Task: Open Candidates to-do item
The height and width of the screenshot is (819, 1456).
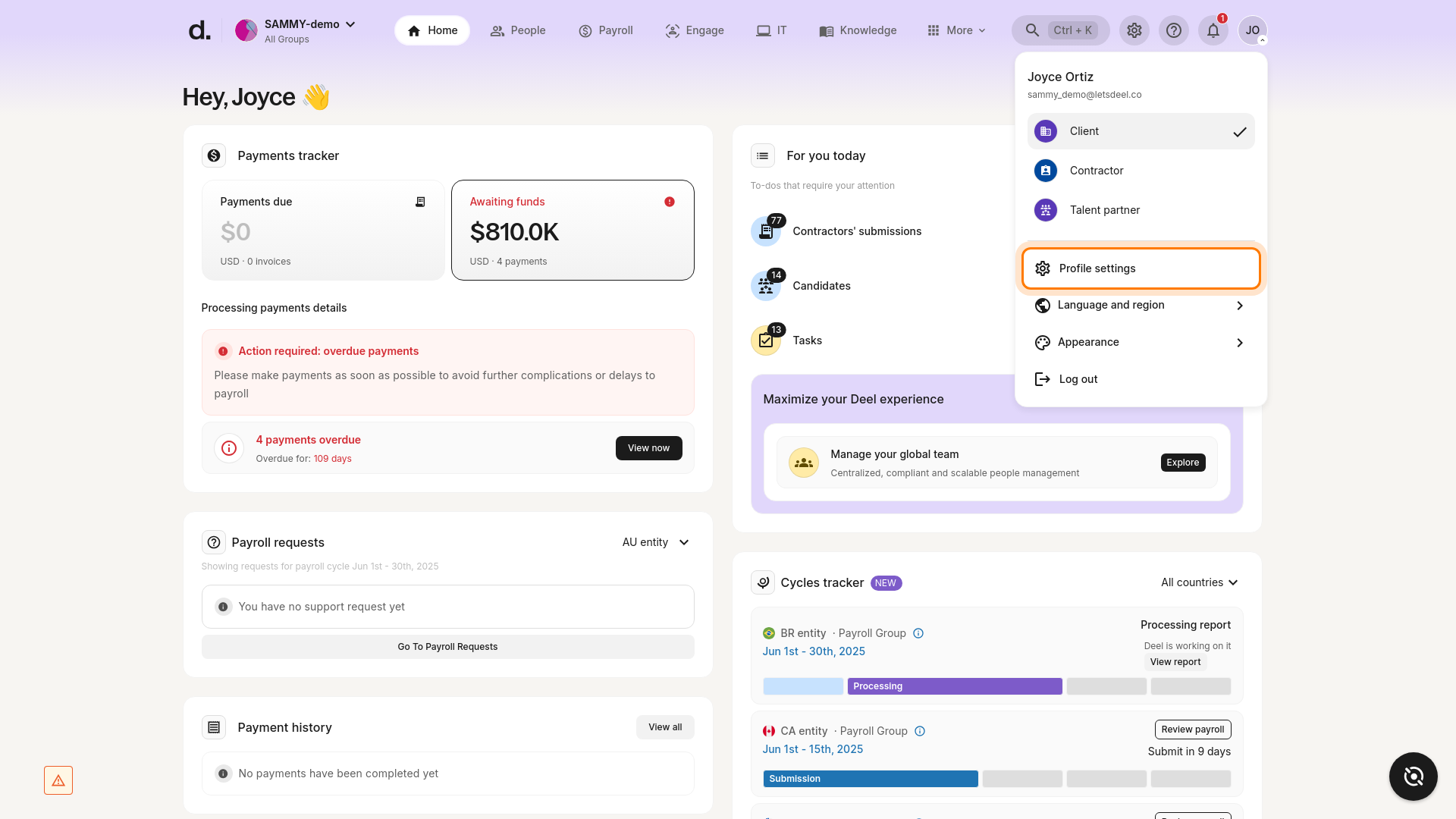Action: (821, 286)
